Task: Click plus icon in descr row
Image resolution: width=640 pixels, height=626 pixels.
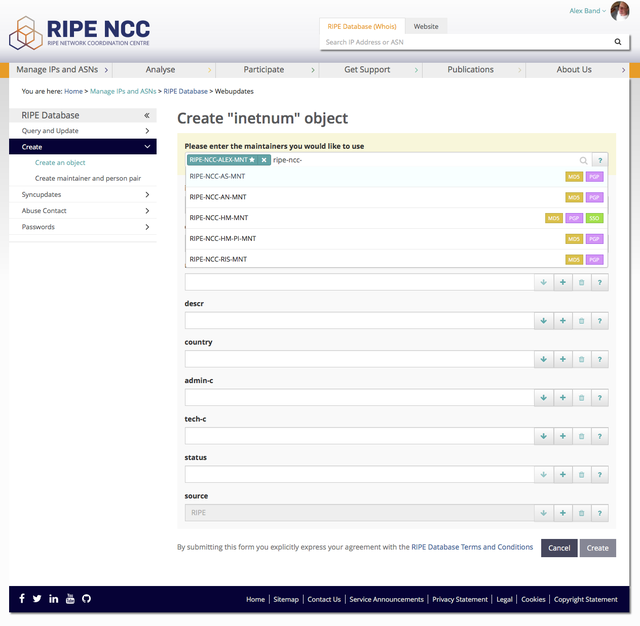Action: tap(563, 321)
